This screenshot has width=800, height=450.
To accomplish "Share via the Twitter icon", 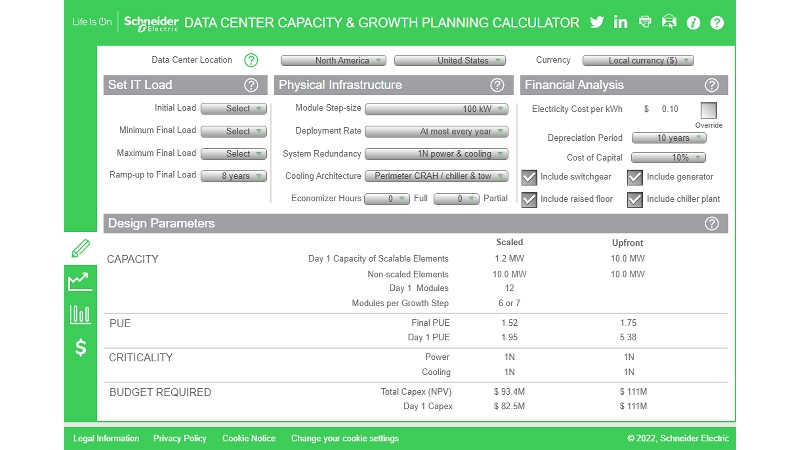I will (x=597, y=22).
